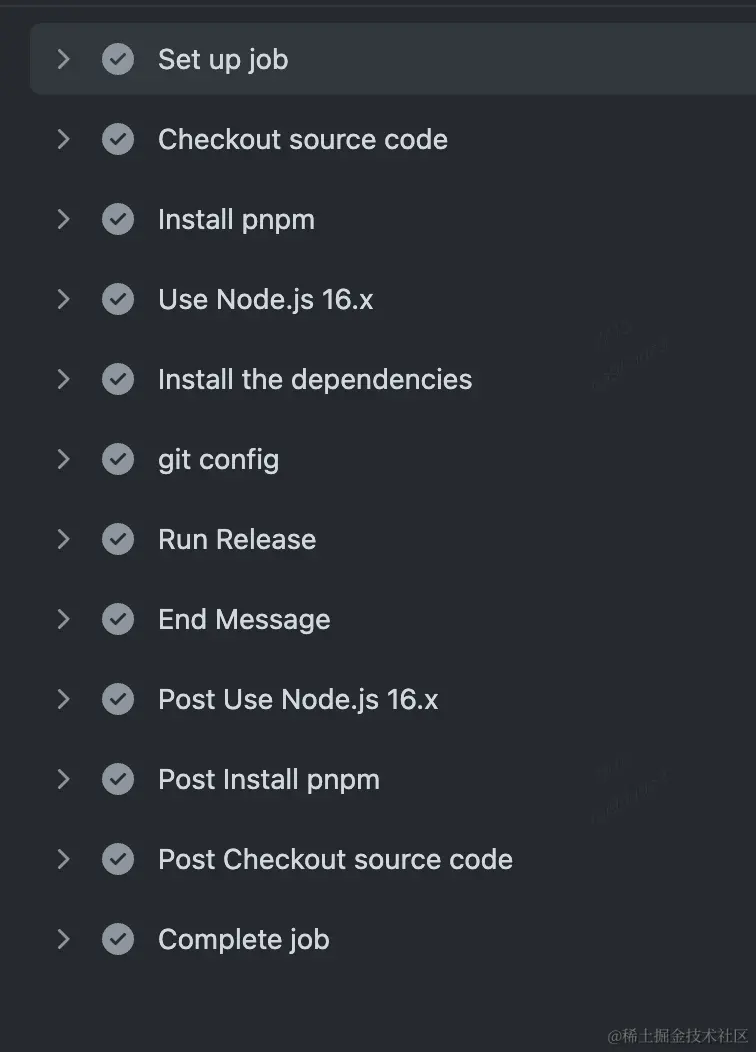This screenshot has width=756, height=1052.
Task: Select the Post Use Node.js 16.x label
Action: click(x=298, y=699)
